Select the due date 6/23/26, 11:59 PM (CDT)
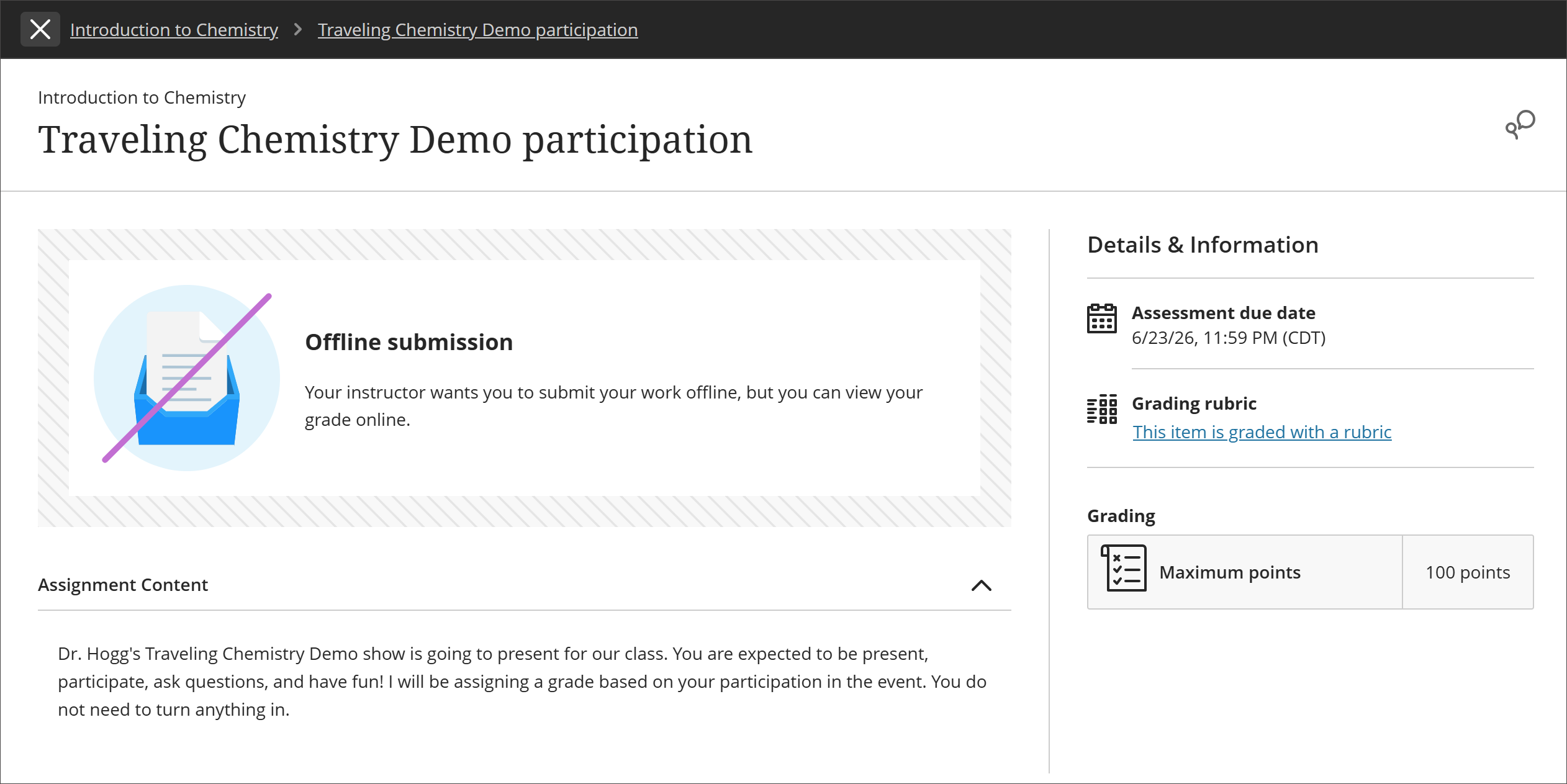The image size is (1567, 784). (x=1229, y=338)
